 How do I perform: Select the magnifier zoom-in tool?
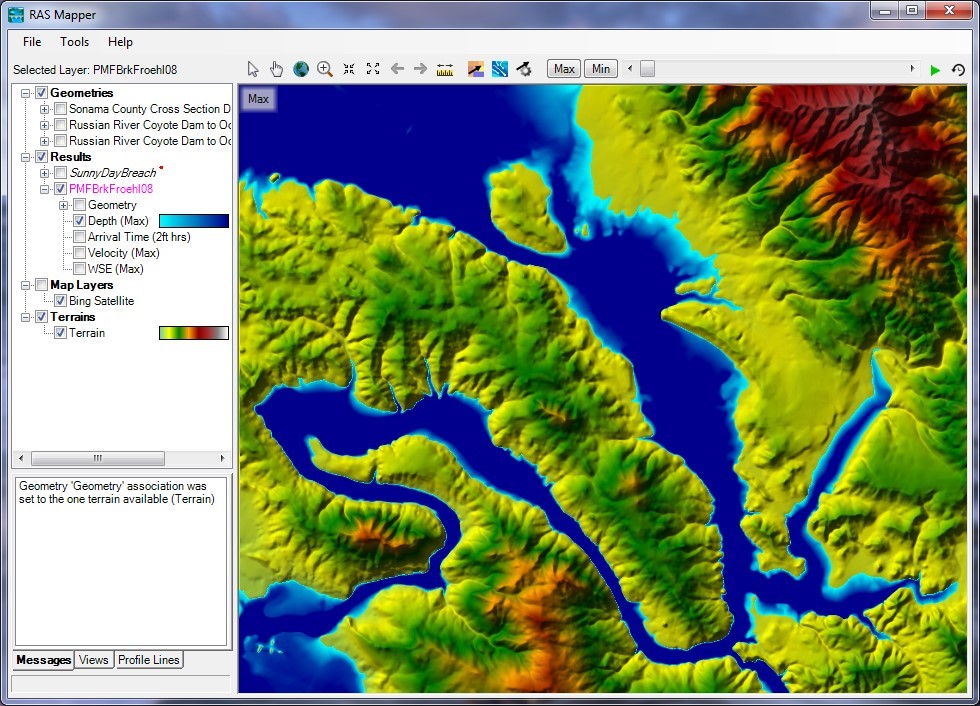(325, 69)
